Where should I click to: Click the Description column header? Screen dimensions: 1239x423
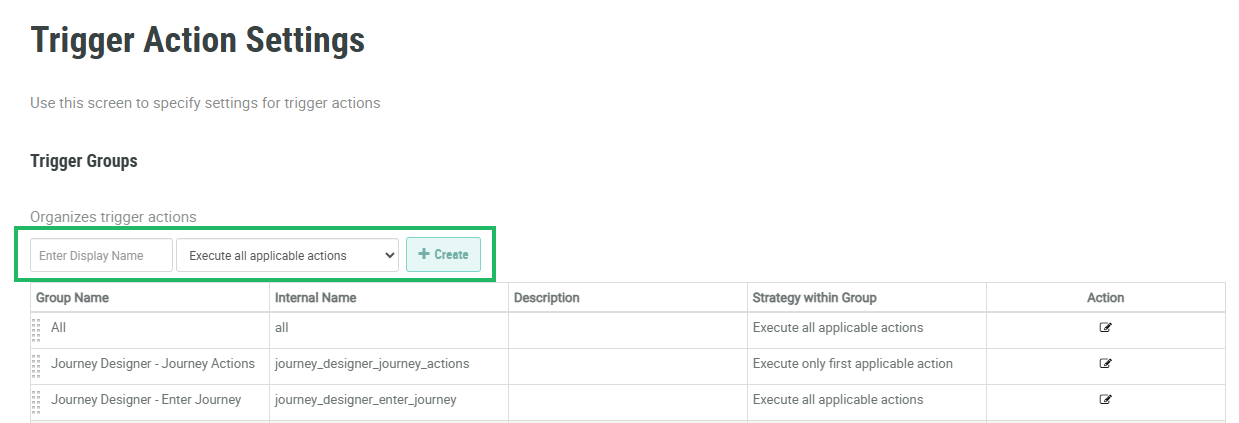click(546, 298)
